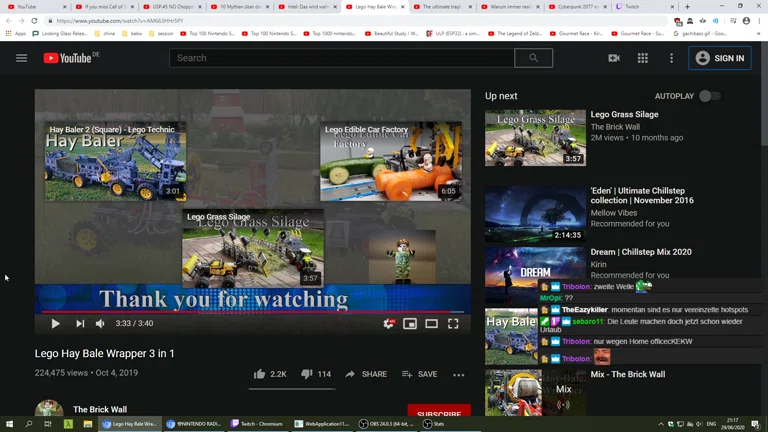The image size is (768, 432).
Task: Open Lego Grass Silage end-screen card
Action: click(253, 248)
